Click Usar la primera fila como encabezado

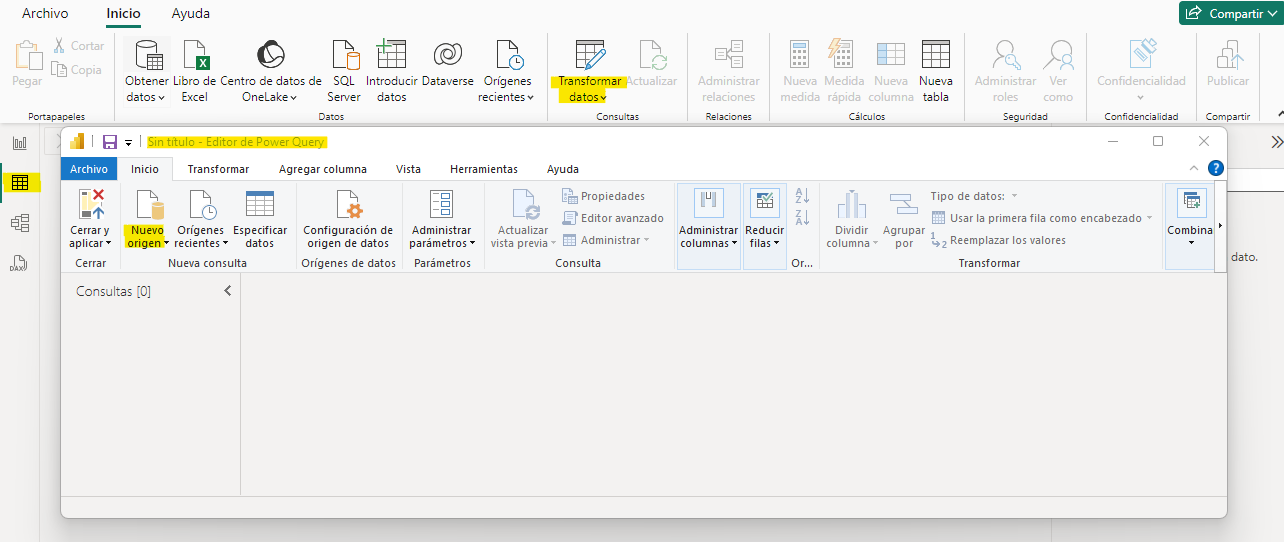(x=1041, y=218)
